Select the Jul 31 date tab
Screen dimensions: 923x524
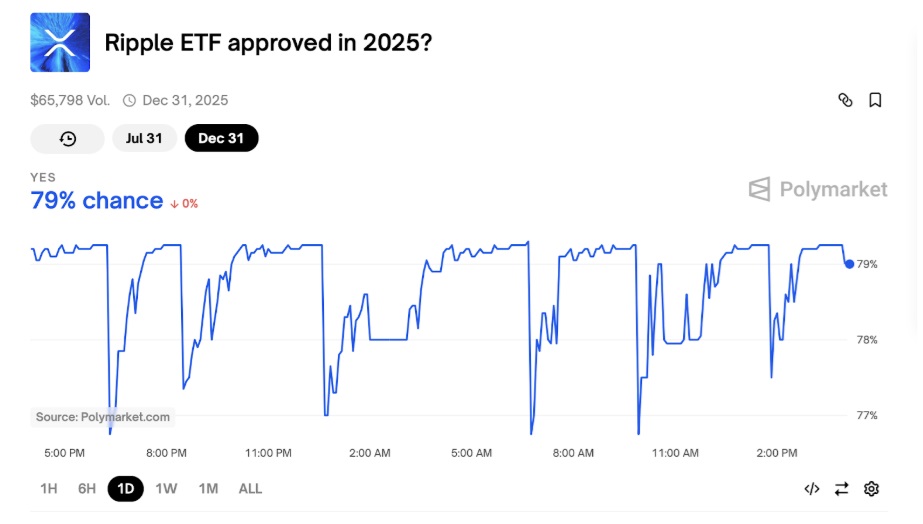coord(144,139)
